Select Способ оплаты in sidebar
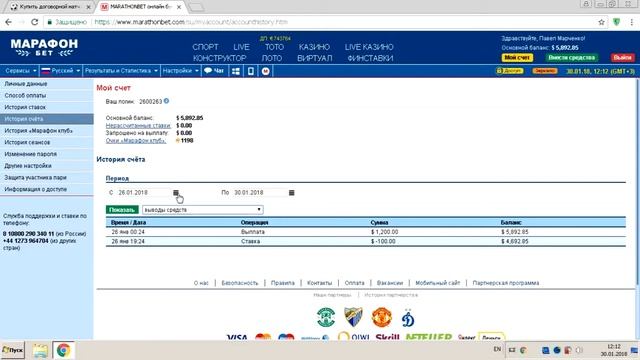 47,96
